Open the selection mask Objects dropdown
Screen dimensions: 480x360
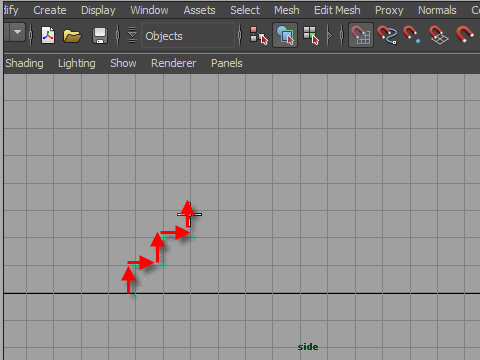(188, 36)
